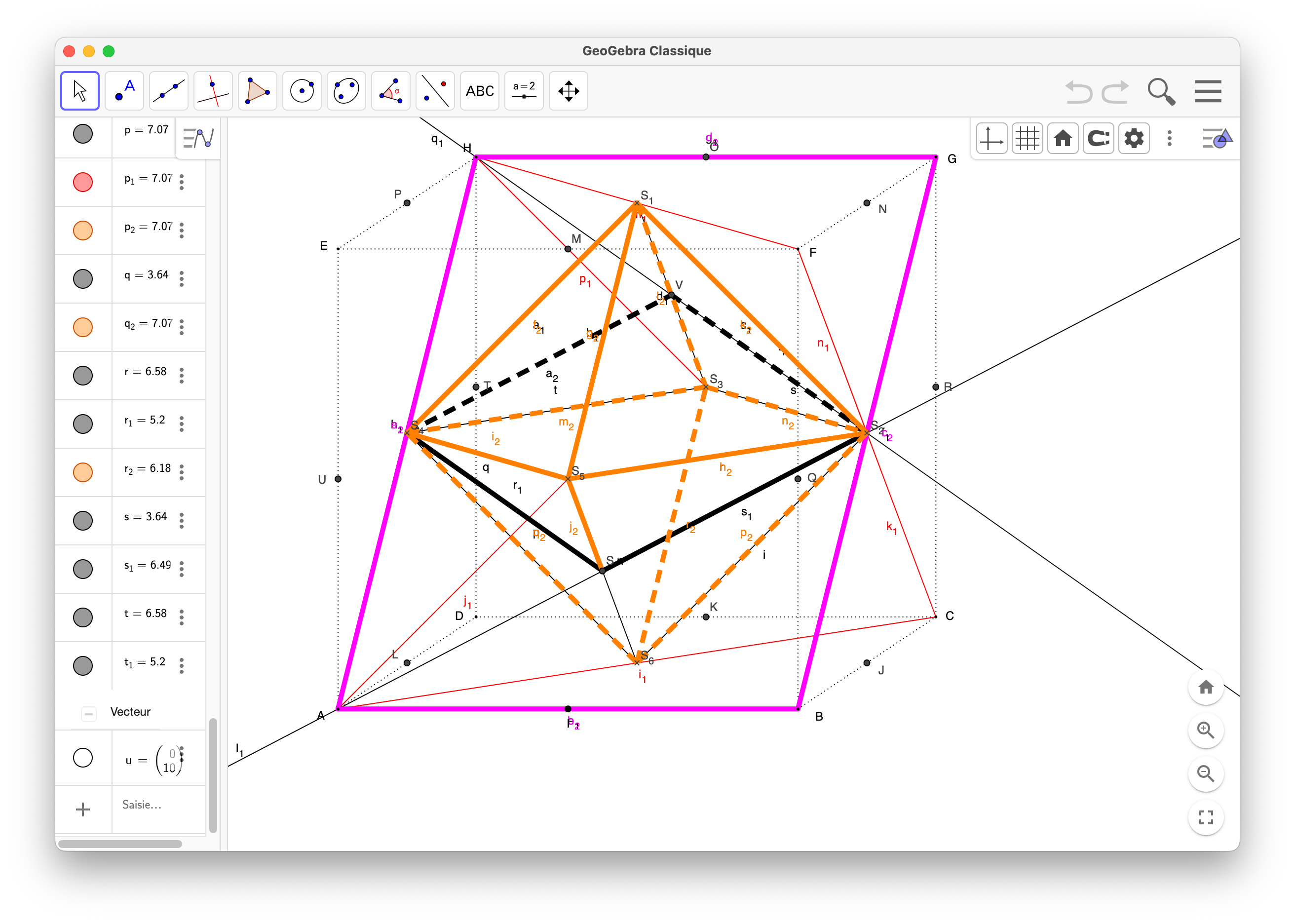Open the main hamburger menu

[x=1208, y=91]
